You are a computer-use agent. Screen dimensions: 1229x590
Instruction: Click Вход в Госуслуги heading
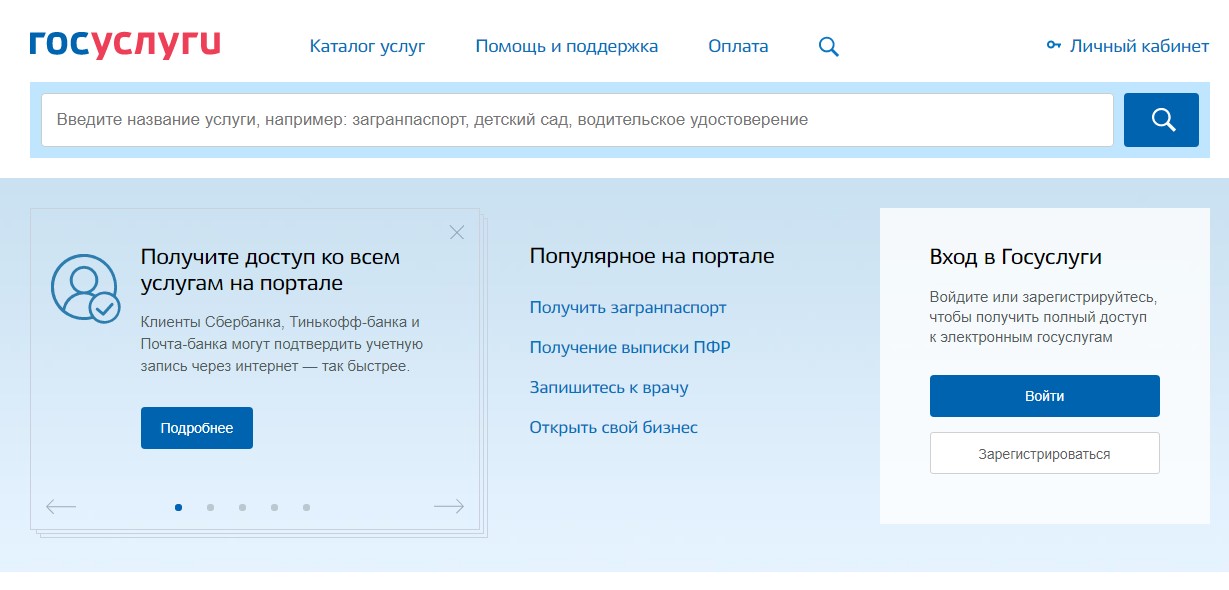click(1016, 257)
